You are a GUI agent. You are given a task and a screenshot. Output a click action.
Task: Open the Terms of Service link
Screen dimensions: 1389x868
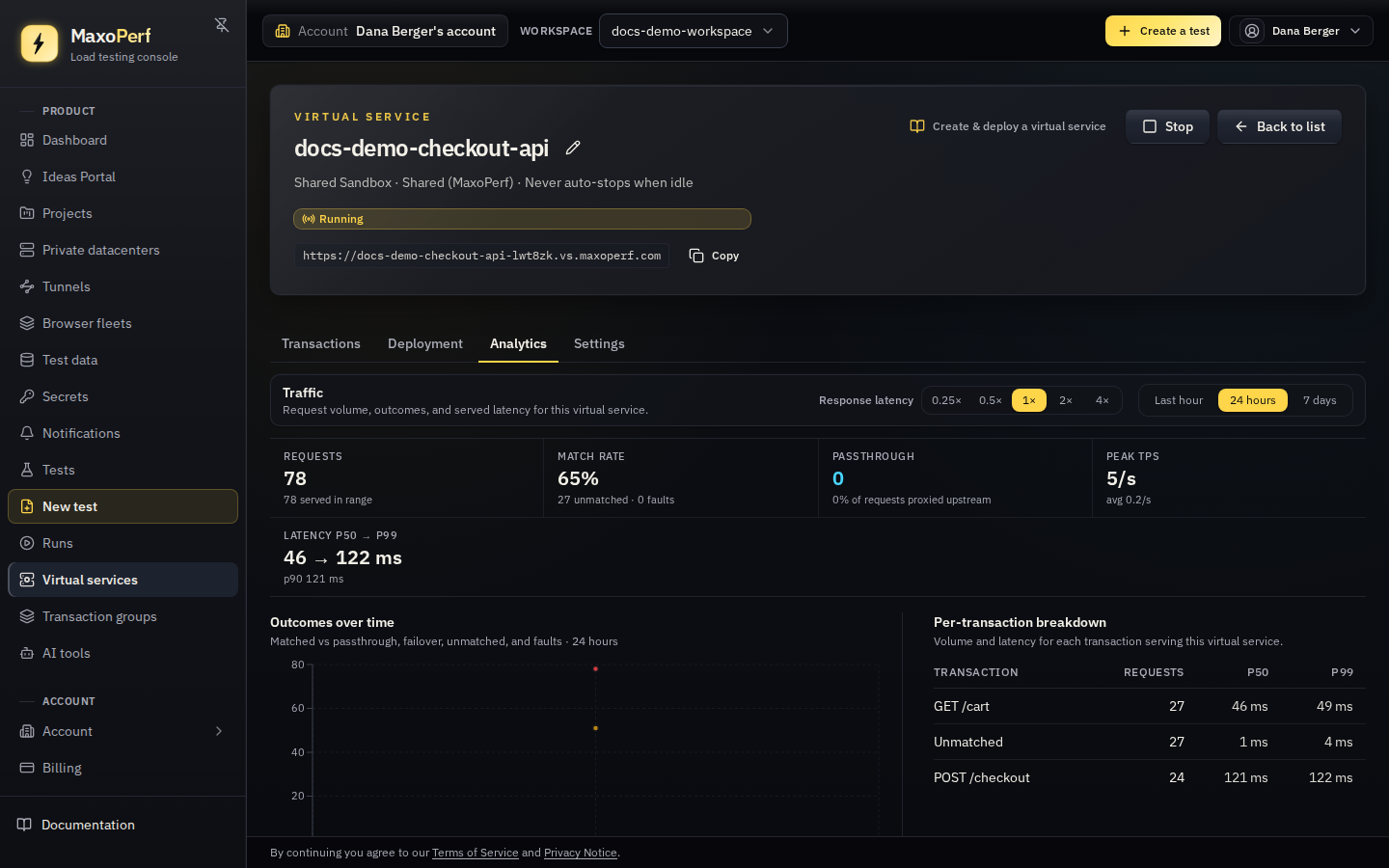point(476,853)
